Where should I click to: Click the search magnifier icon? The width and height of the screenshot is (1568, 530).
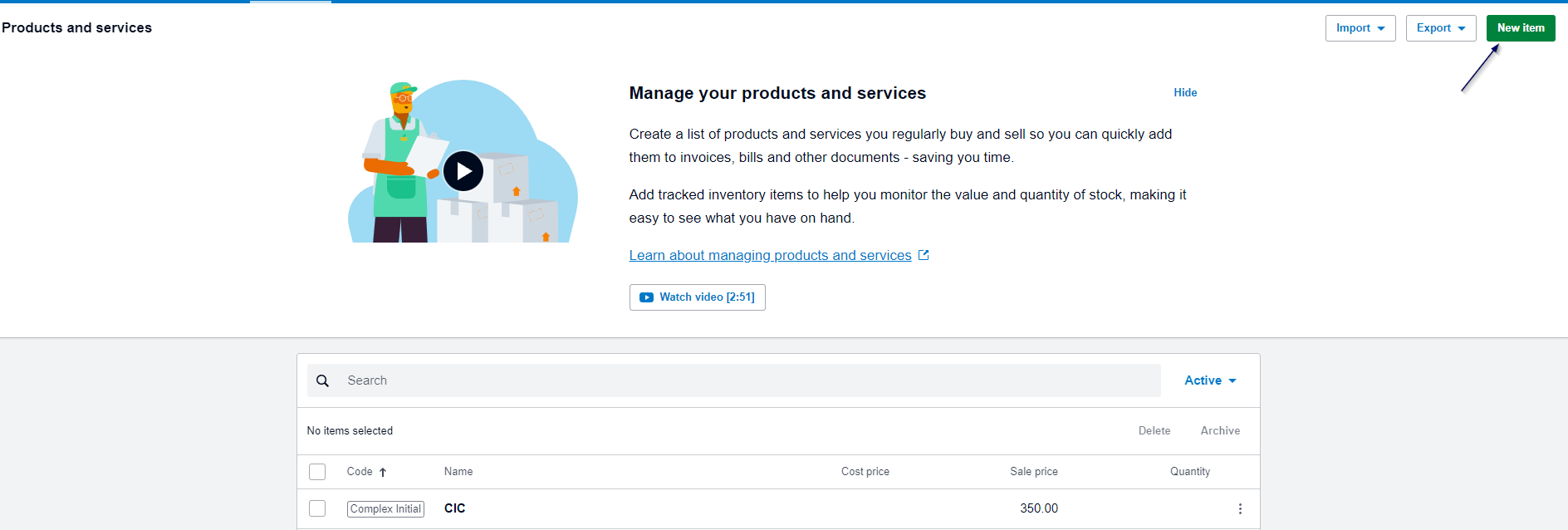323,380
